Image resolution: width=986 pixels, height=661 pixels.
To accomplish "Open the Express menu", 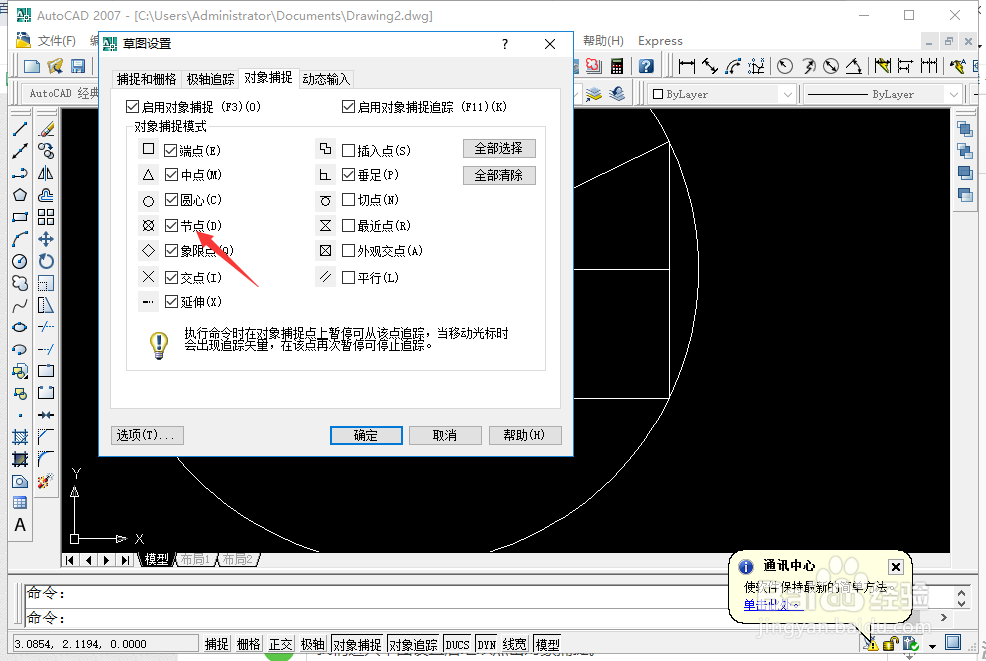I will tap(660, 41).
